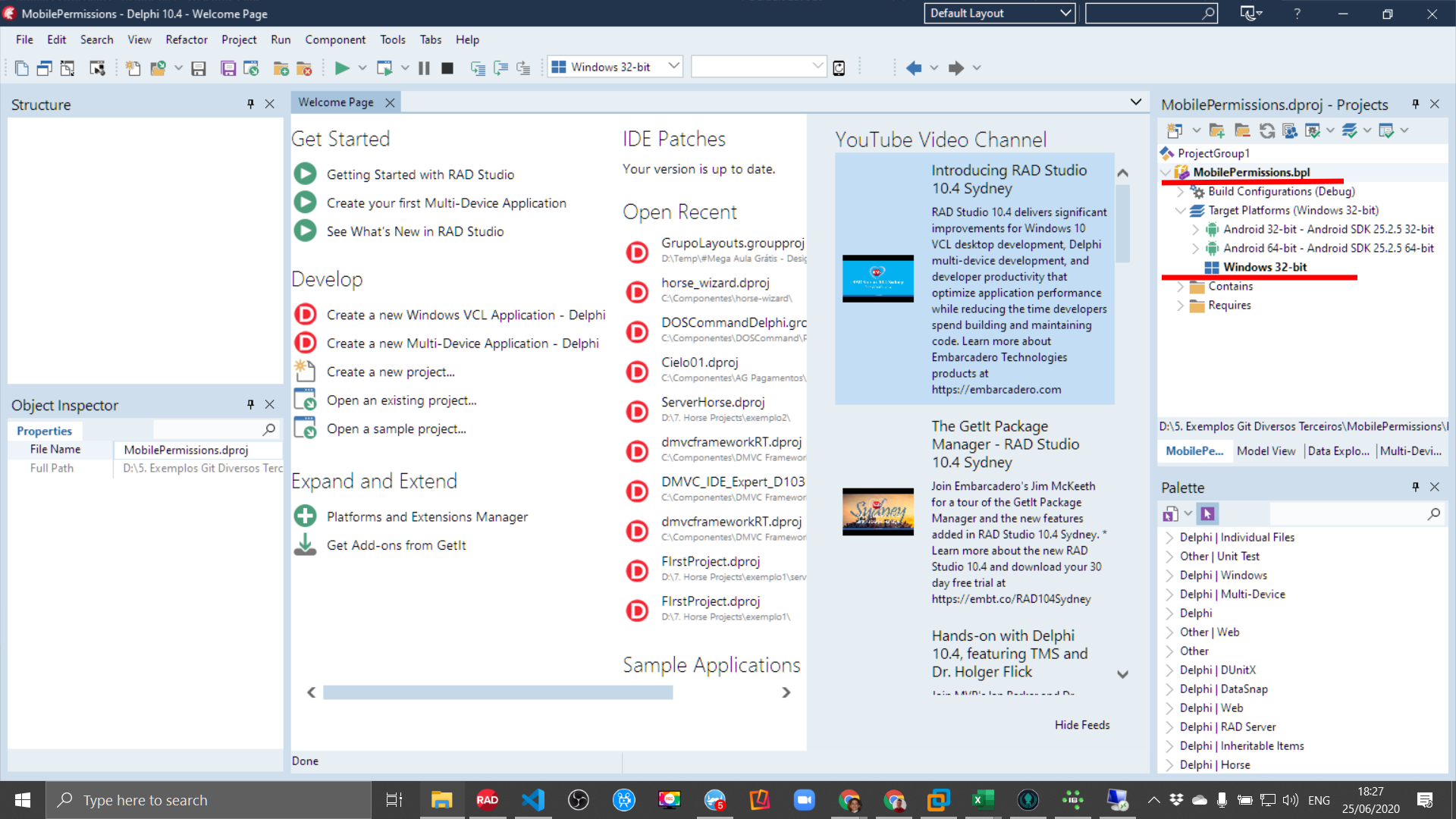Open the Windows 32-bit platform dropdown
The image size is (1456, 819).
pyautogui.click(x=673, y=67)
